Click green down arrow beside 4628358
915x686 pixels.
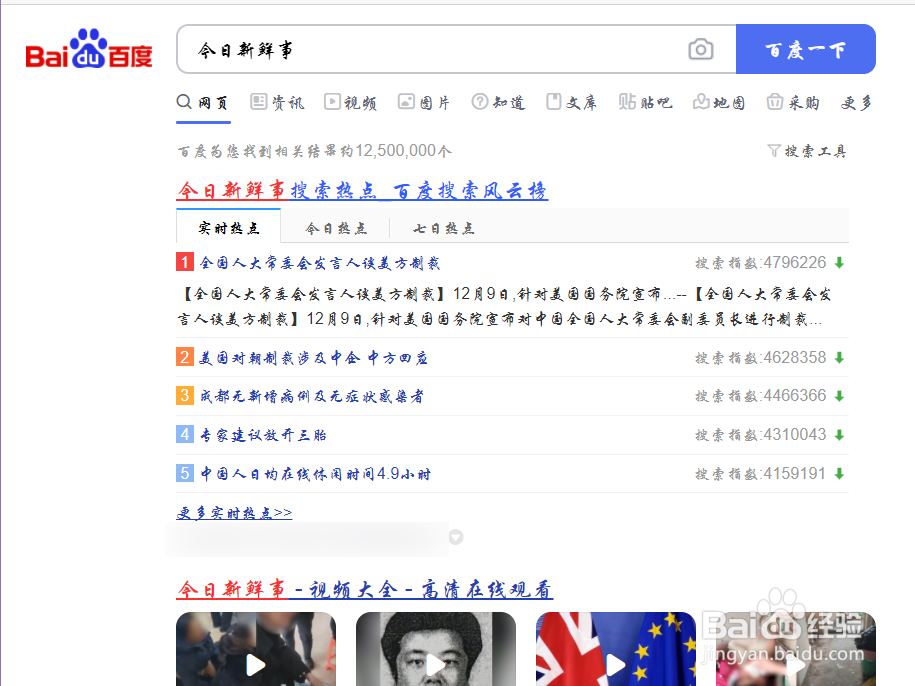coord(839,358)
